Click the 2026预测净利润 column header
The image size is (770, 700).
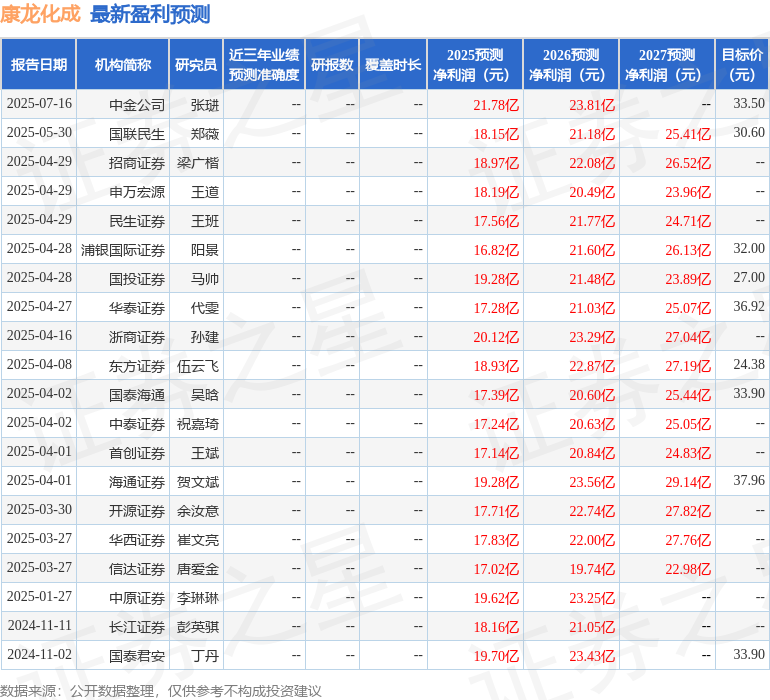(571, 64)
